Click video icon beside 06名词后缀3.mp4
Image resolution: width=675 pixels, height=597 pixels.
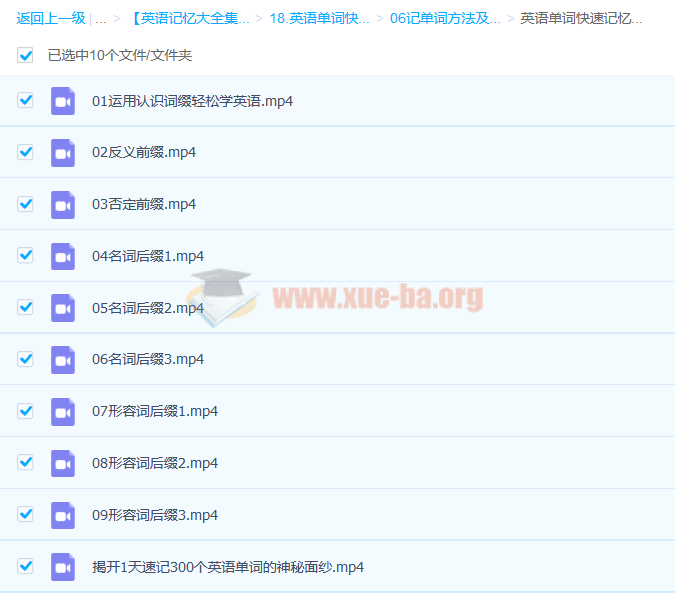click(63, 360)
